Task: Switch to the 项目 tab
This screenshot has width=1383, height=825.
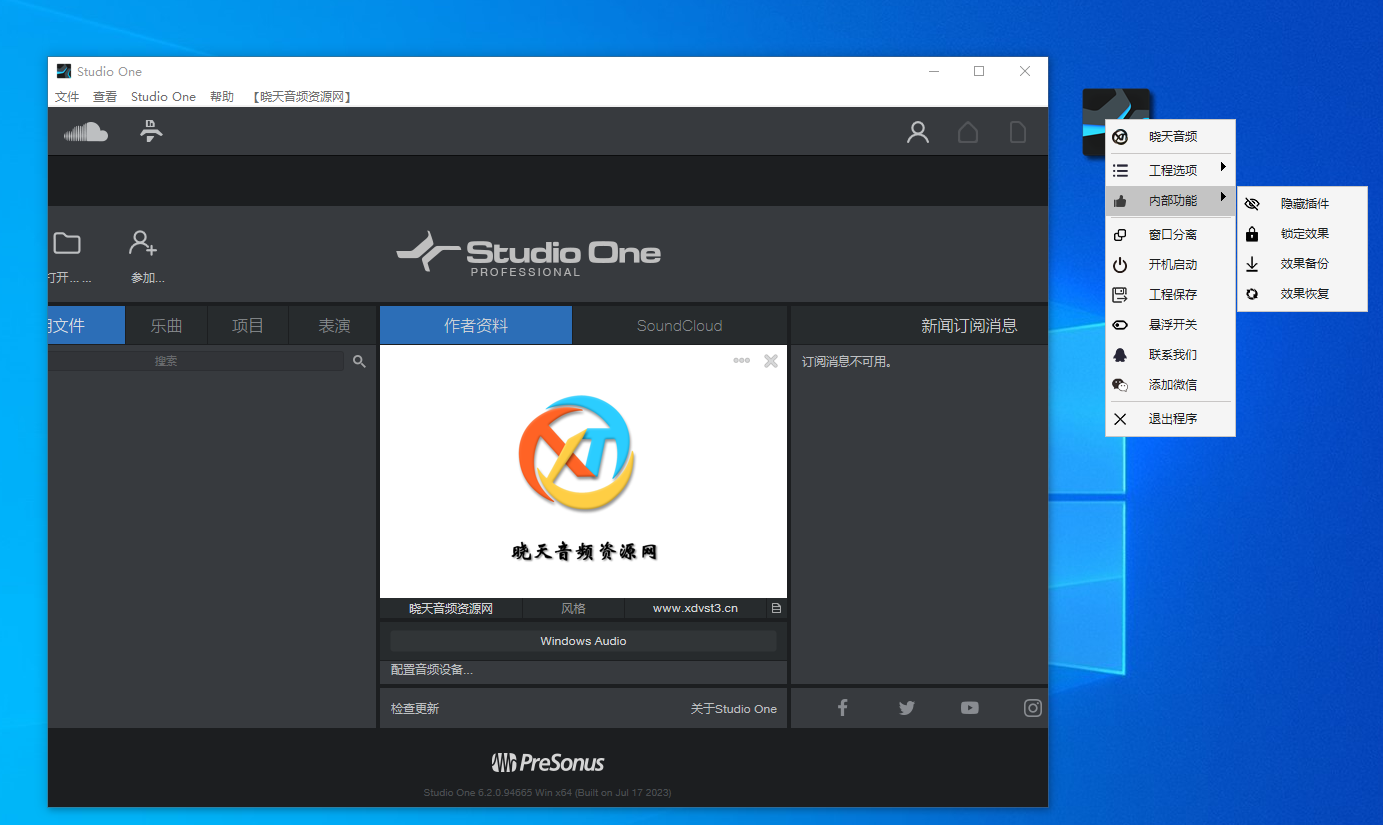Action: (248, 325)
